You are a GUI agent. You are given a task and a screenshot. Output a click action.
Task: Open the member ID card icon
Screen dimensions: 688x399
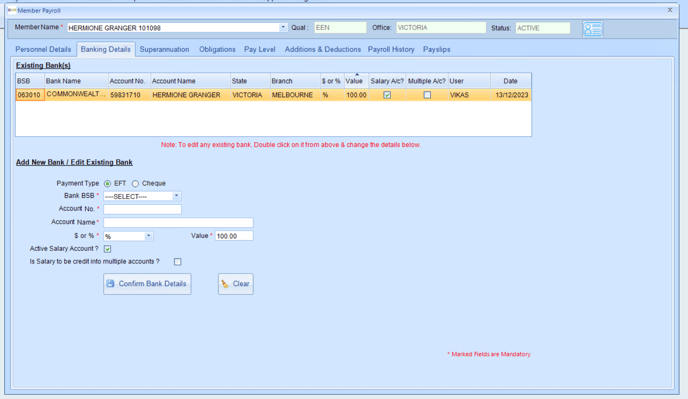[592, 29]
